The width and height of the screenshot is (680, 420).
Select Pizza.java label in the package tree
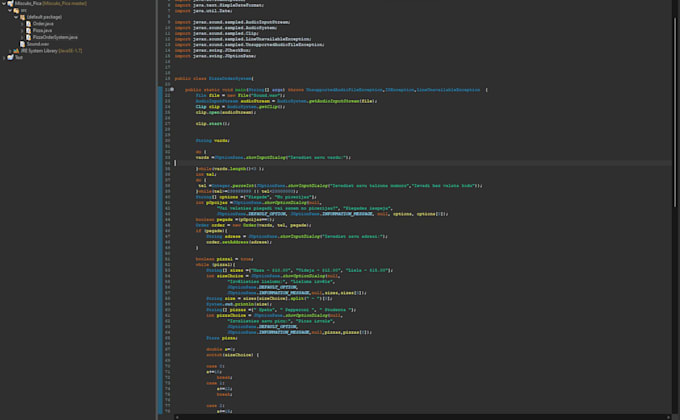pos(42,31)
